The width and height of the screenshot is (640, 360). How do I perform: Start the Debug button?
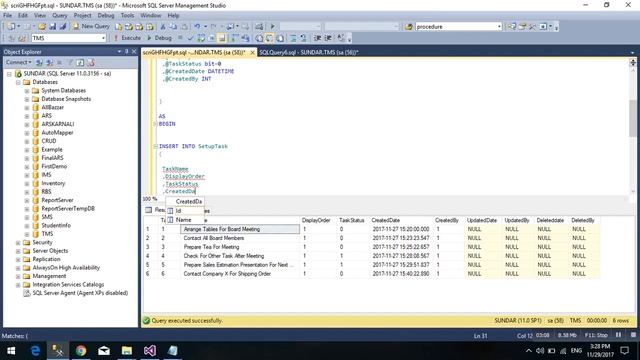159,38
